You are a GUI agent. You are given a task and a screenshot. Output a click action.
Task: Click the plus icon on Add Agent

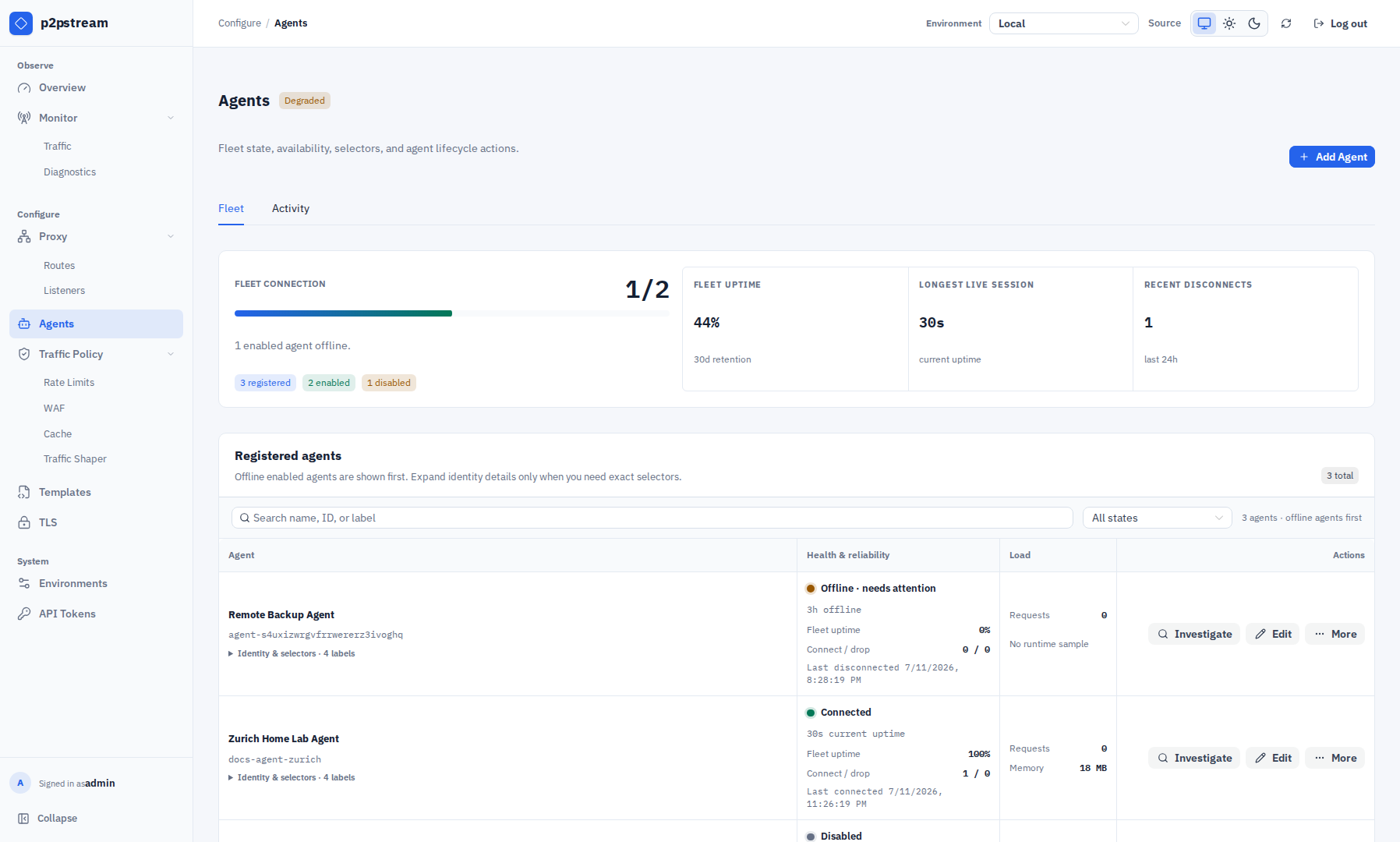(1304, 157)
